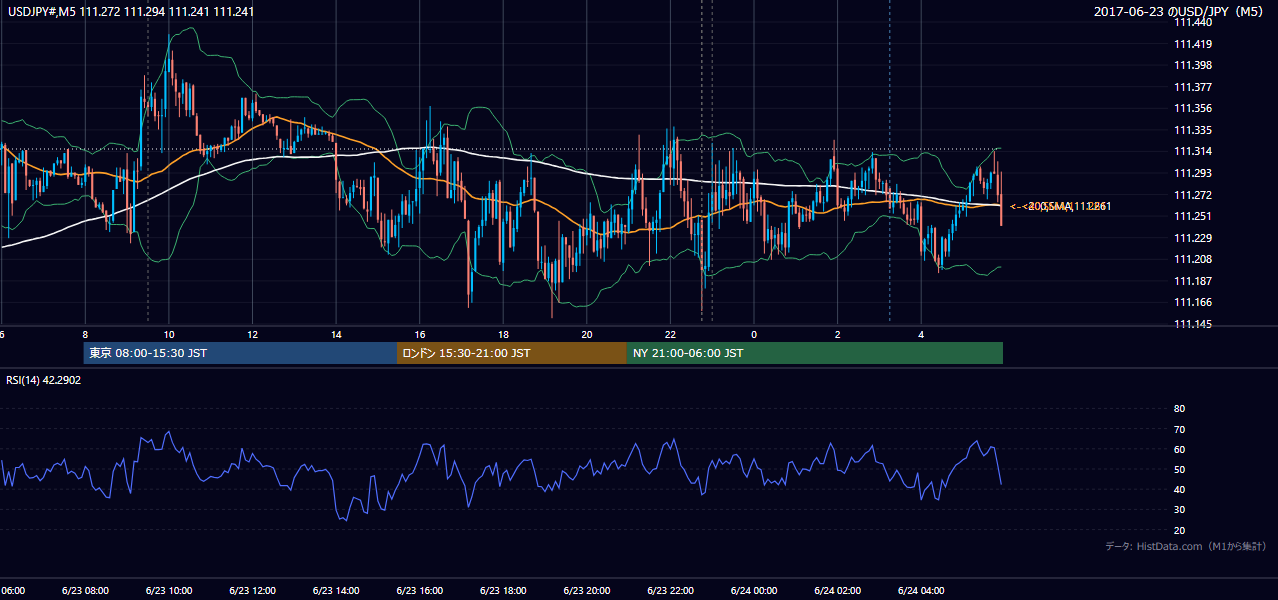The height and width of the screenshot is (600, 1278).
Task: Click the 6/23 14:00 bottom date label
Action: point(336,590)
